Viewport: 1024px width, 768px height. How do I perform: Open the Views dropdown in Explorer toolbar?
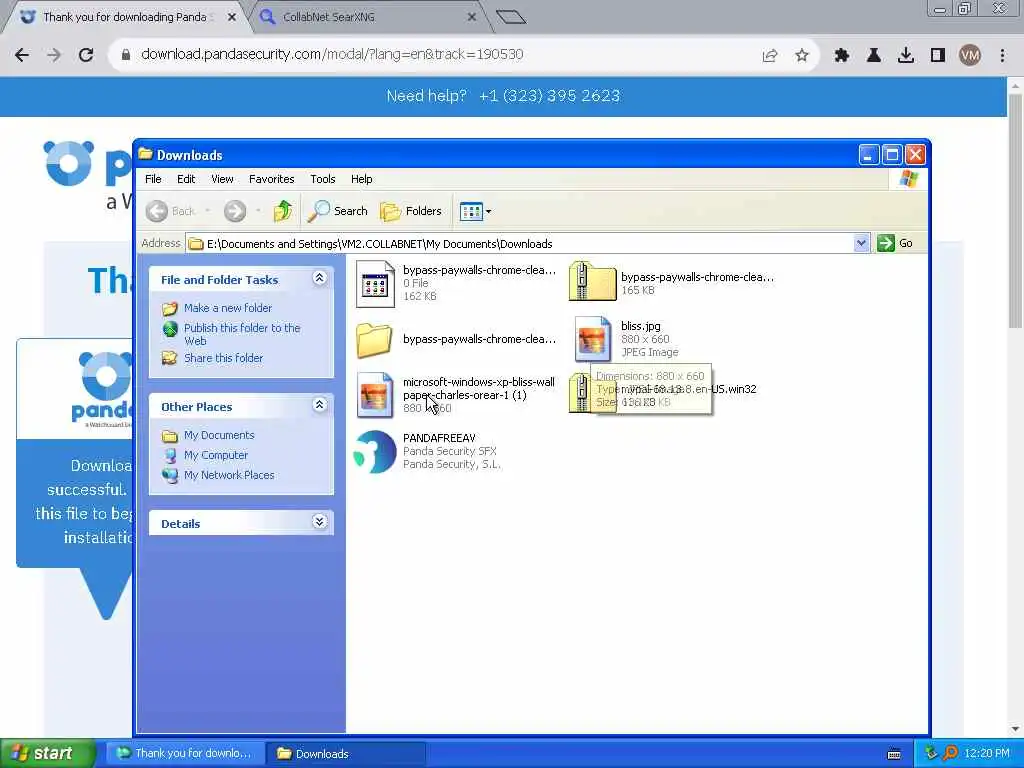pos(475,211)
